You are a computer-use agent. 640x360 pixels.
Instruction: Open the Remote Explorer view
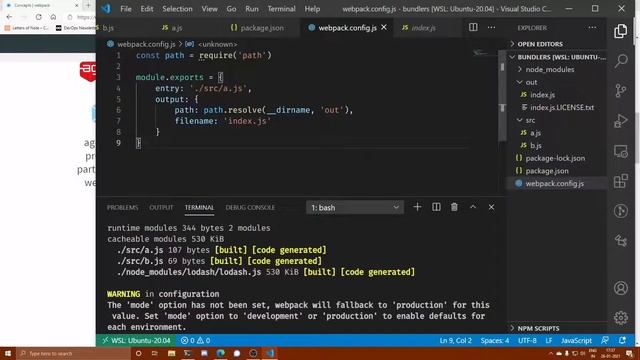point(620,151)
